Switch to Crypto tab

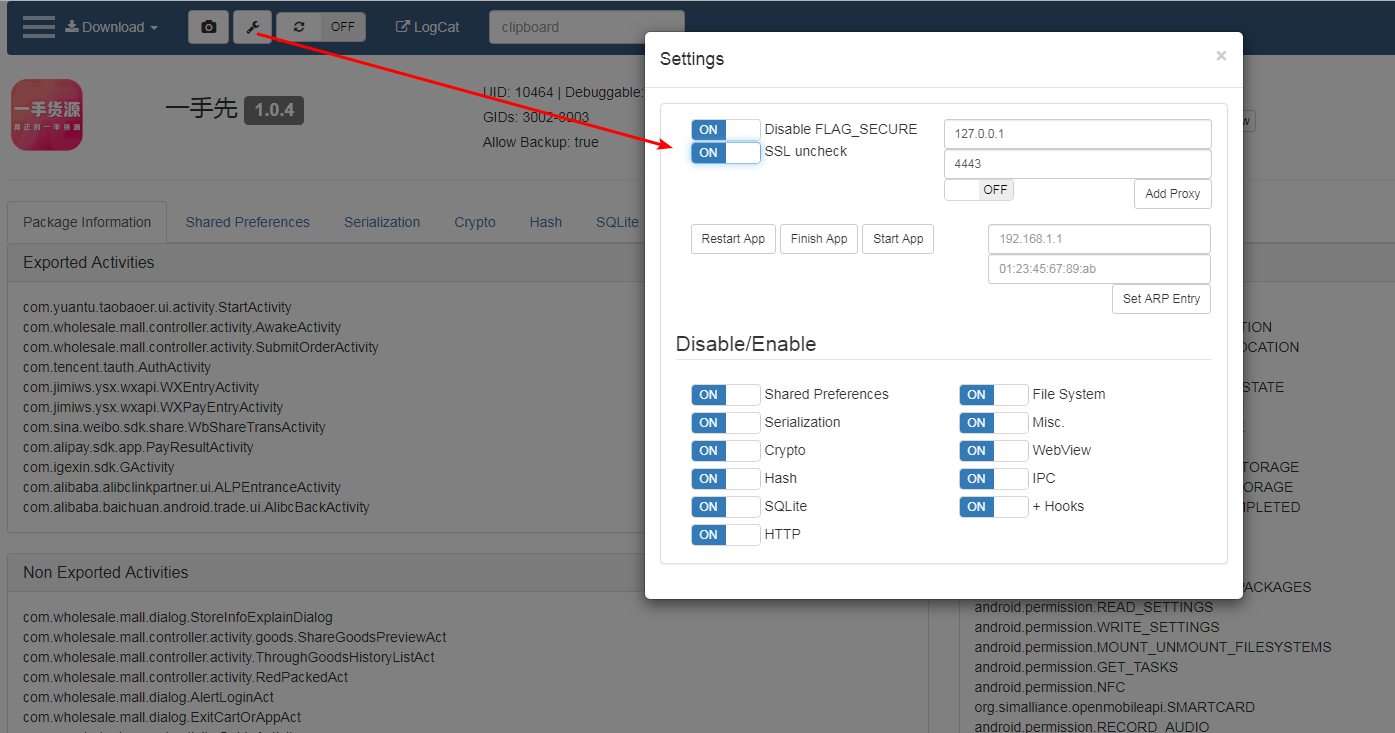(x=475, y=222)
